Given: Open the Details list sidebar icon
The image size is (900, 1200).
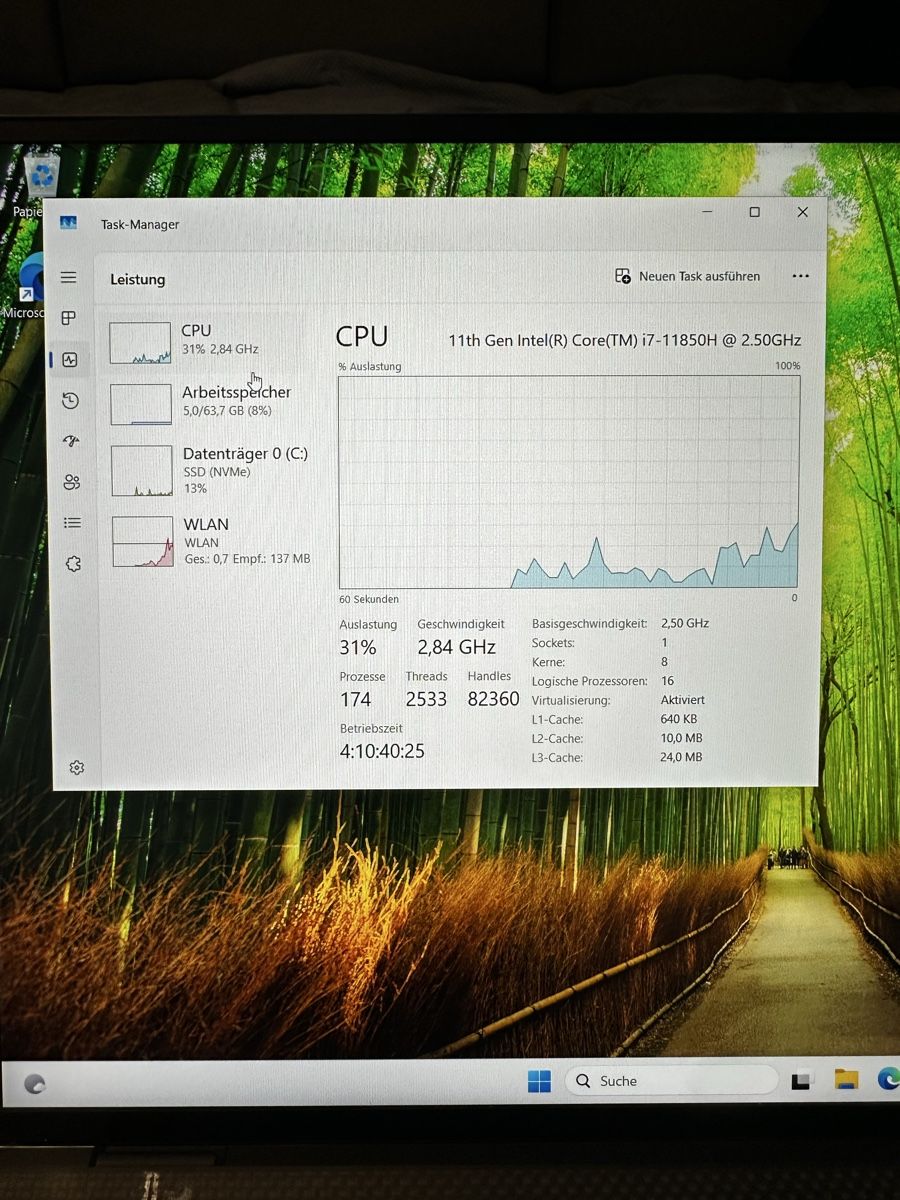Looking at the screenshot, I should coord(72,522).
